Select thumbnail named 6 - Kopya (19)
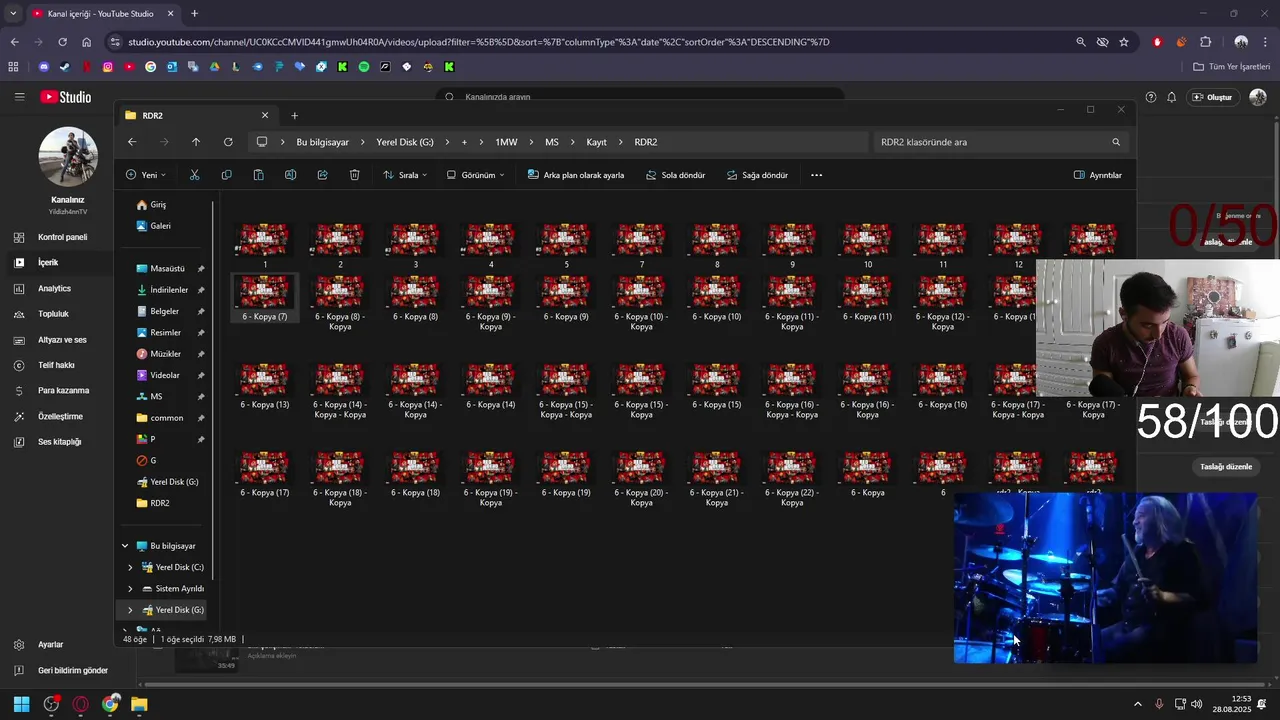1280x720 pixels. tap(566, 474)
